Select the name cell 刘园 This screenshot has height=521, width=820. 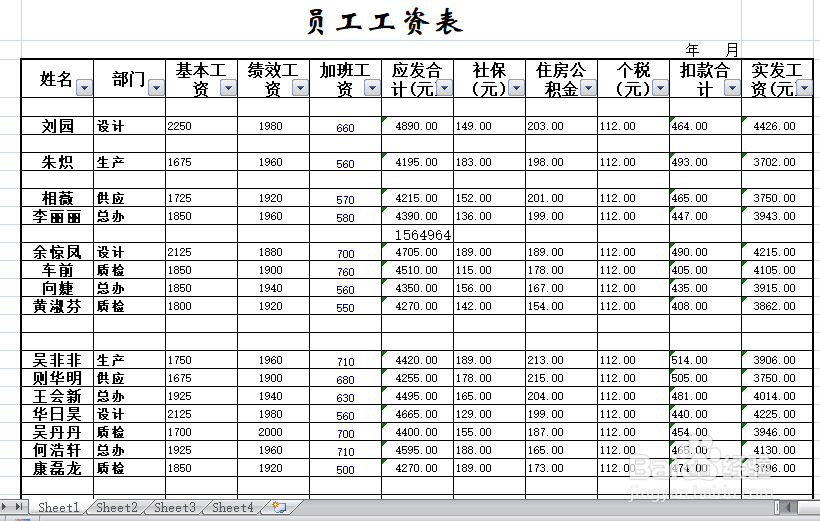[x=58, y=126]
